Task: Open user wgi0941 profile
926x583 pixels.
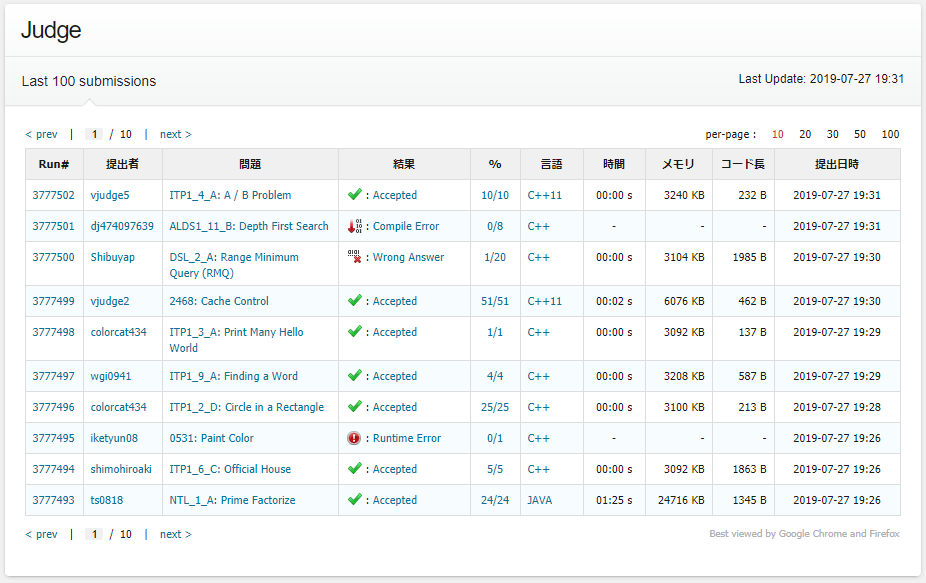Action: pos(111,376)
